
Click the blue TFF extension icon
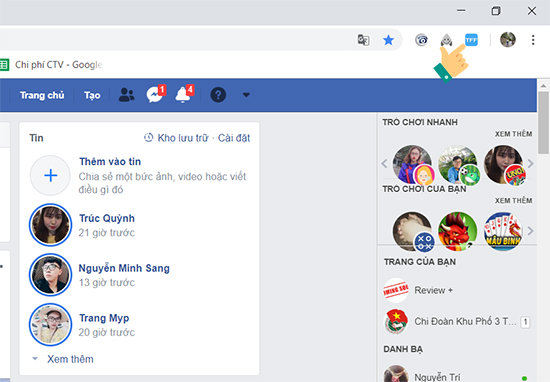471,40
